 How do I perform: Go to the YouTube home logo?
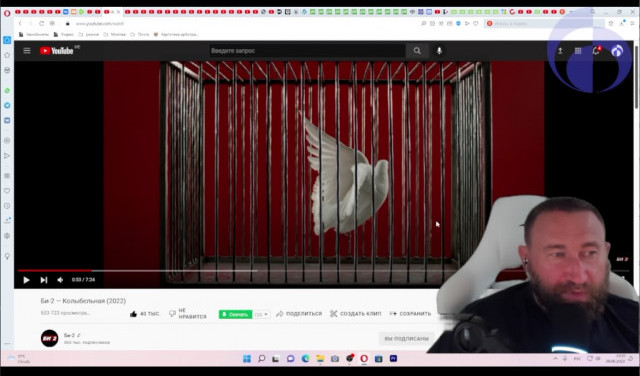[57, 51]
